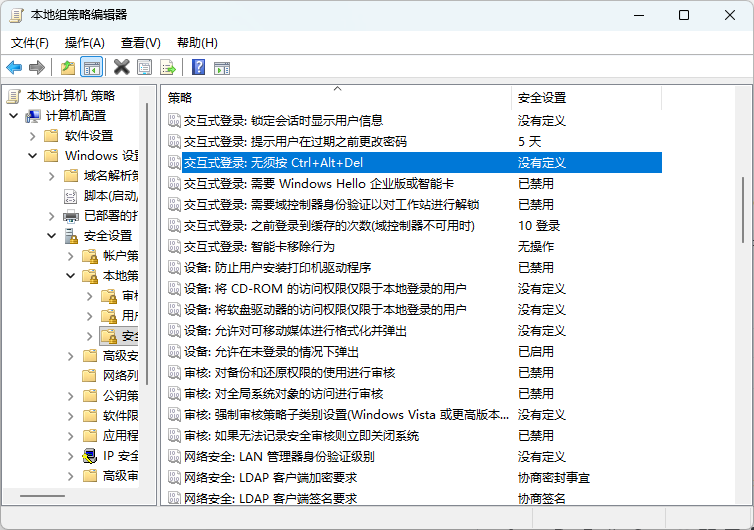Select the 软件限 tree item
Screen dimensions: 754x530
[120, 416]
